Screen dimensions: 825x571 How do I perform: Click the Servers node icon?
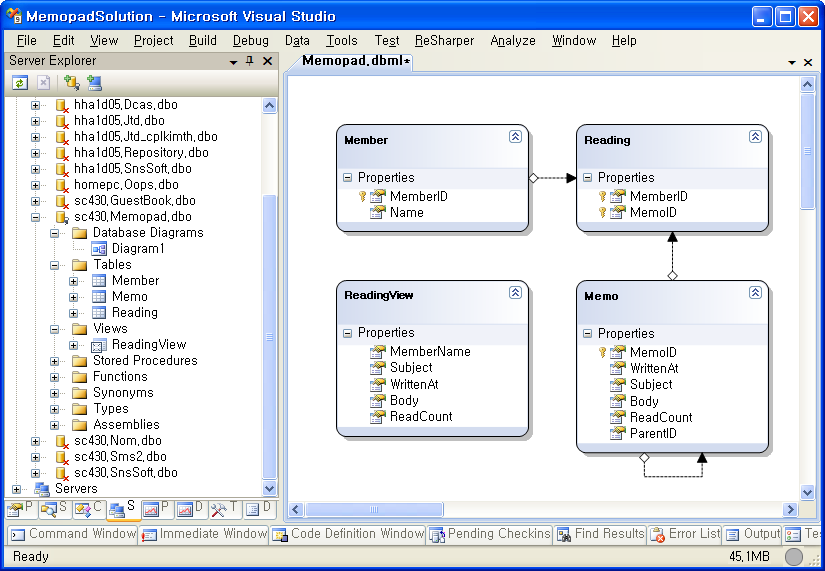coord(42,489)
